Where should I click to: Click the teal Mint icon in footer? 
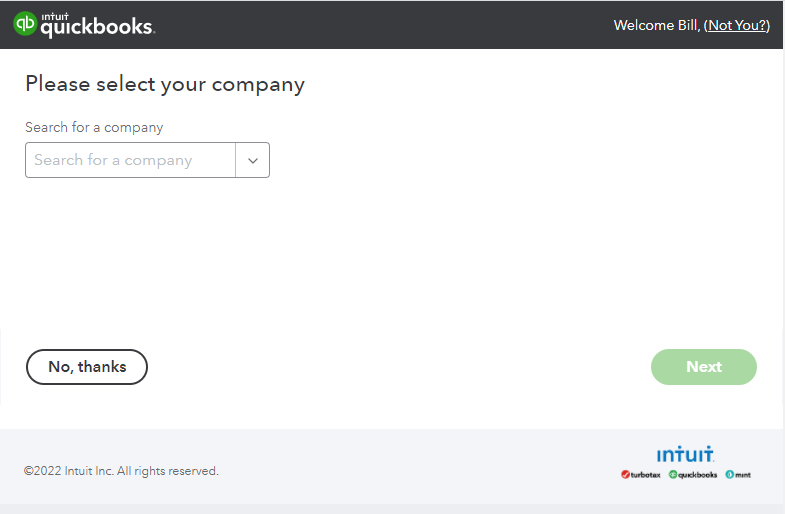tap(729, 474)
